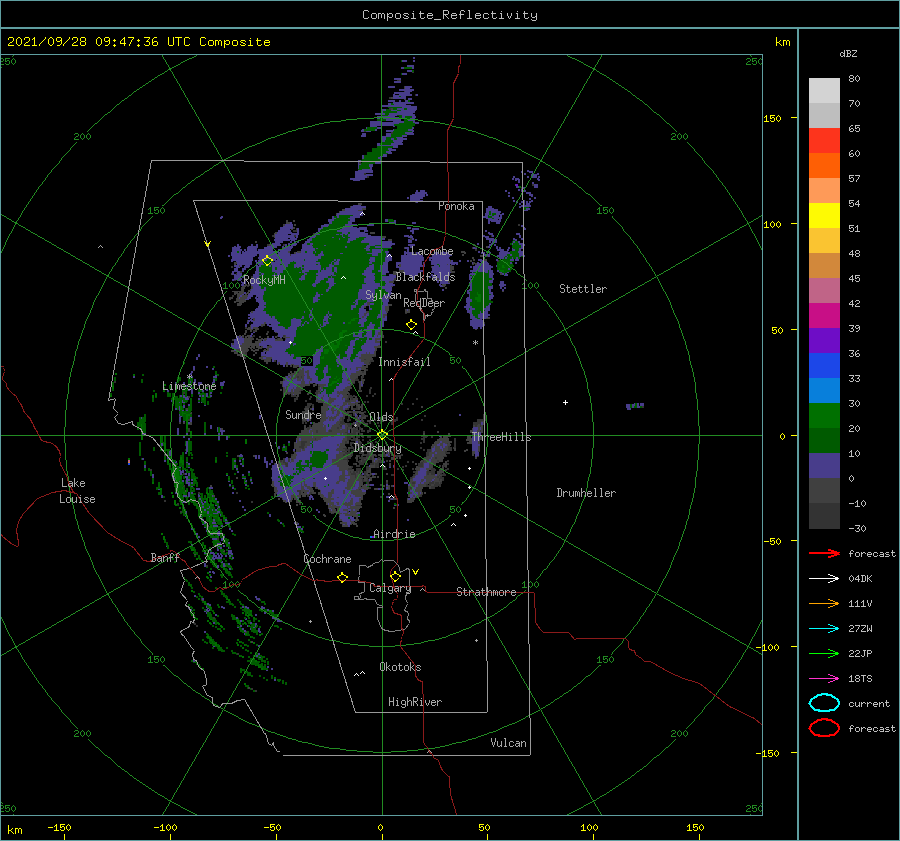This screenshot has width=900, height=841.
Task: Click the Sundre town label
Action: tap(303, 414)
